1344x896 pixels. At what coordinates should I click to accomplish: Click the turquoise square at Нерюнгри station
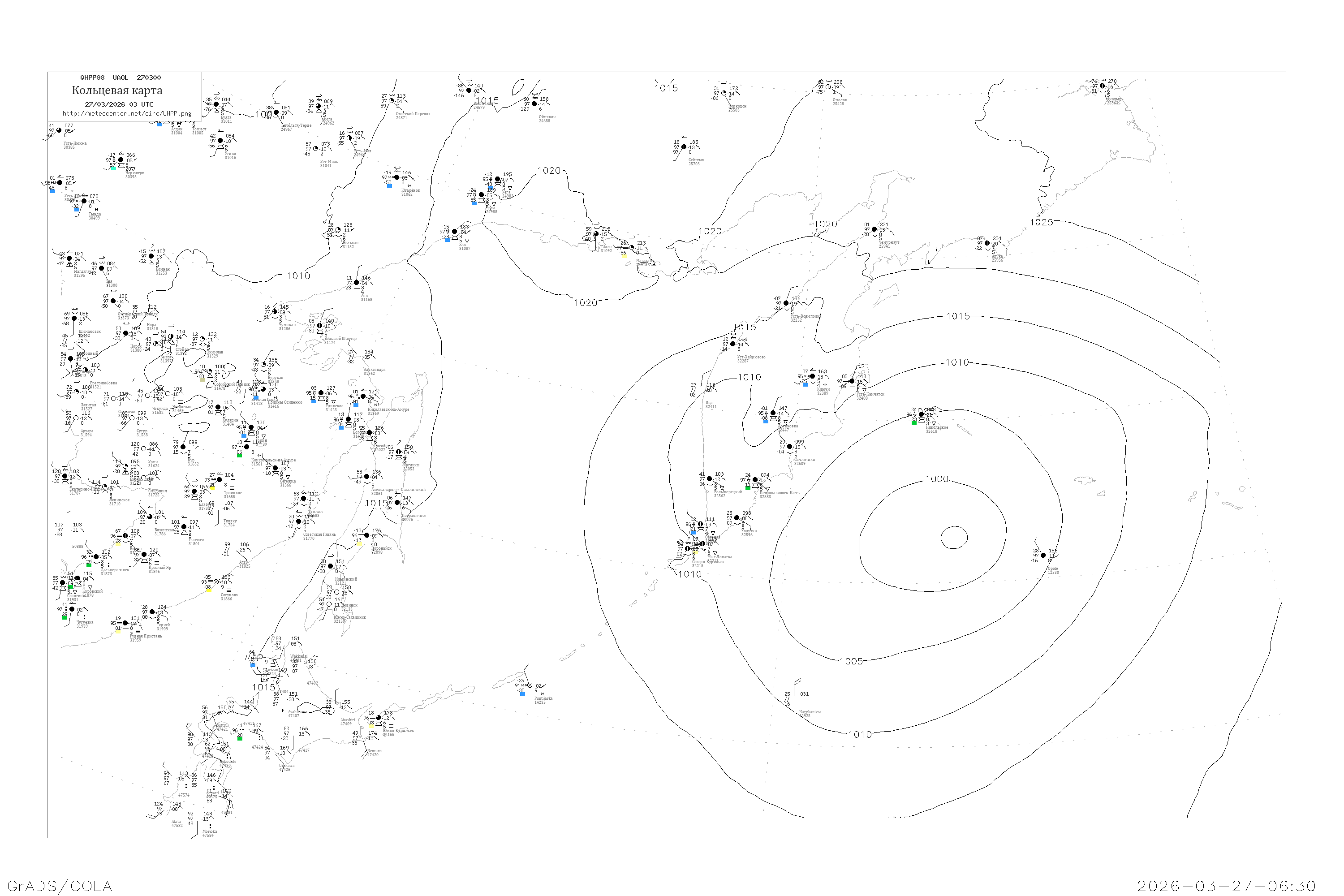pos(113,168)
